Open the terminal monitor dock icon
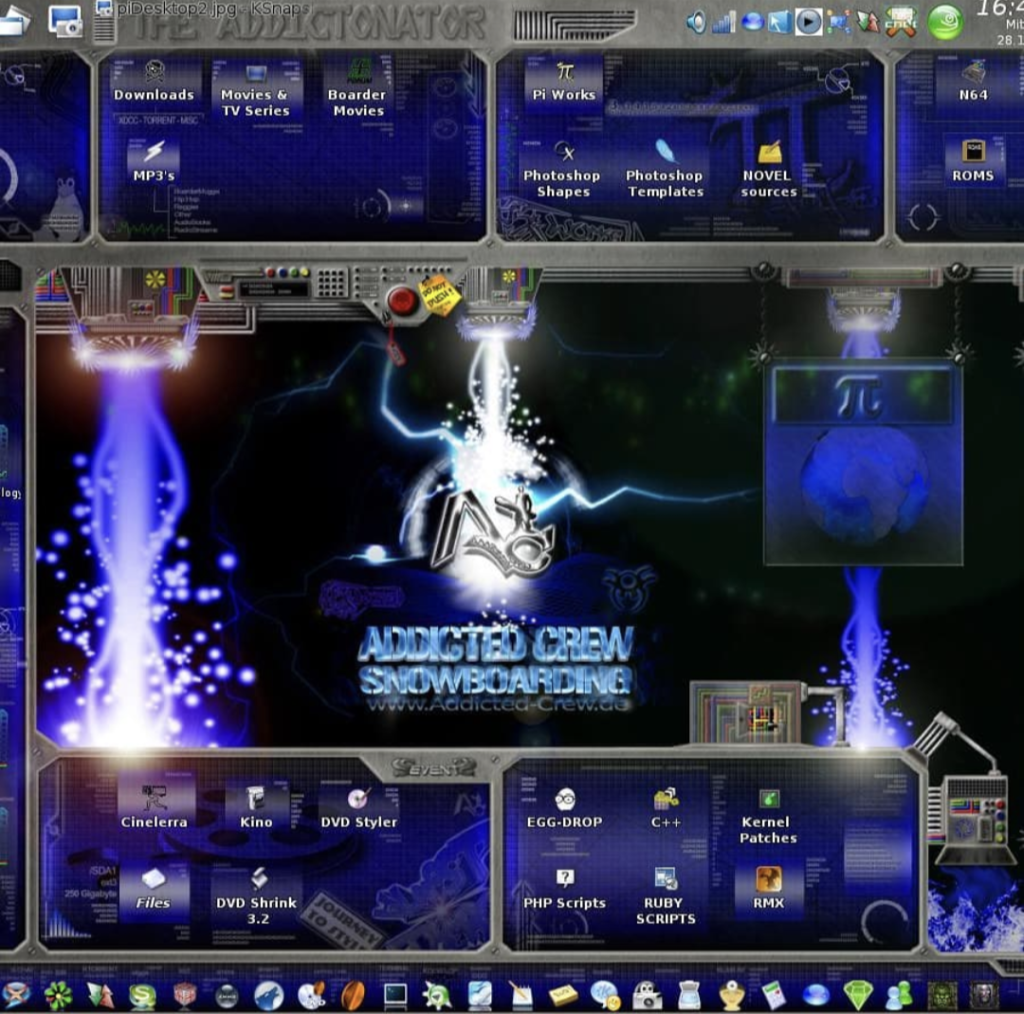The width and height of the screenshot is (1024, 1014). point(396,996)
